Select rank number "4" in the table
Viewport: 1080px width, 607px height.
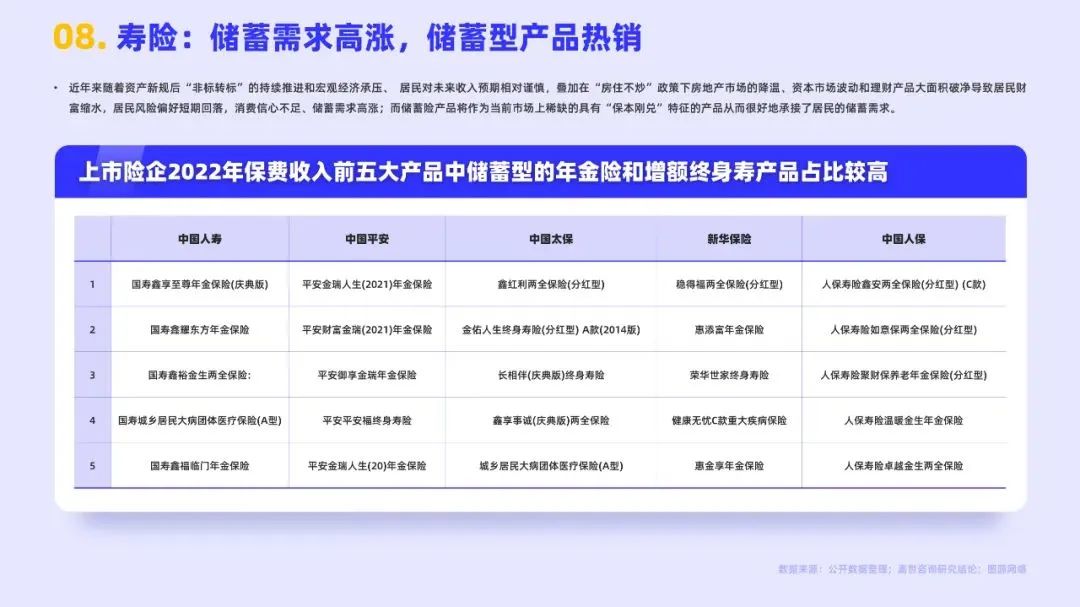92,420
